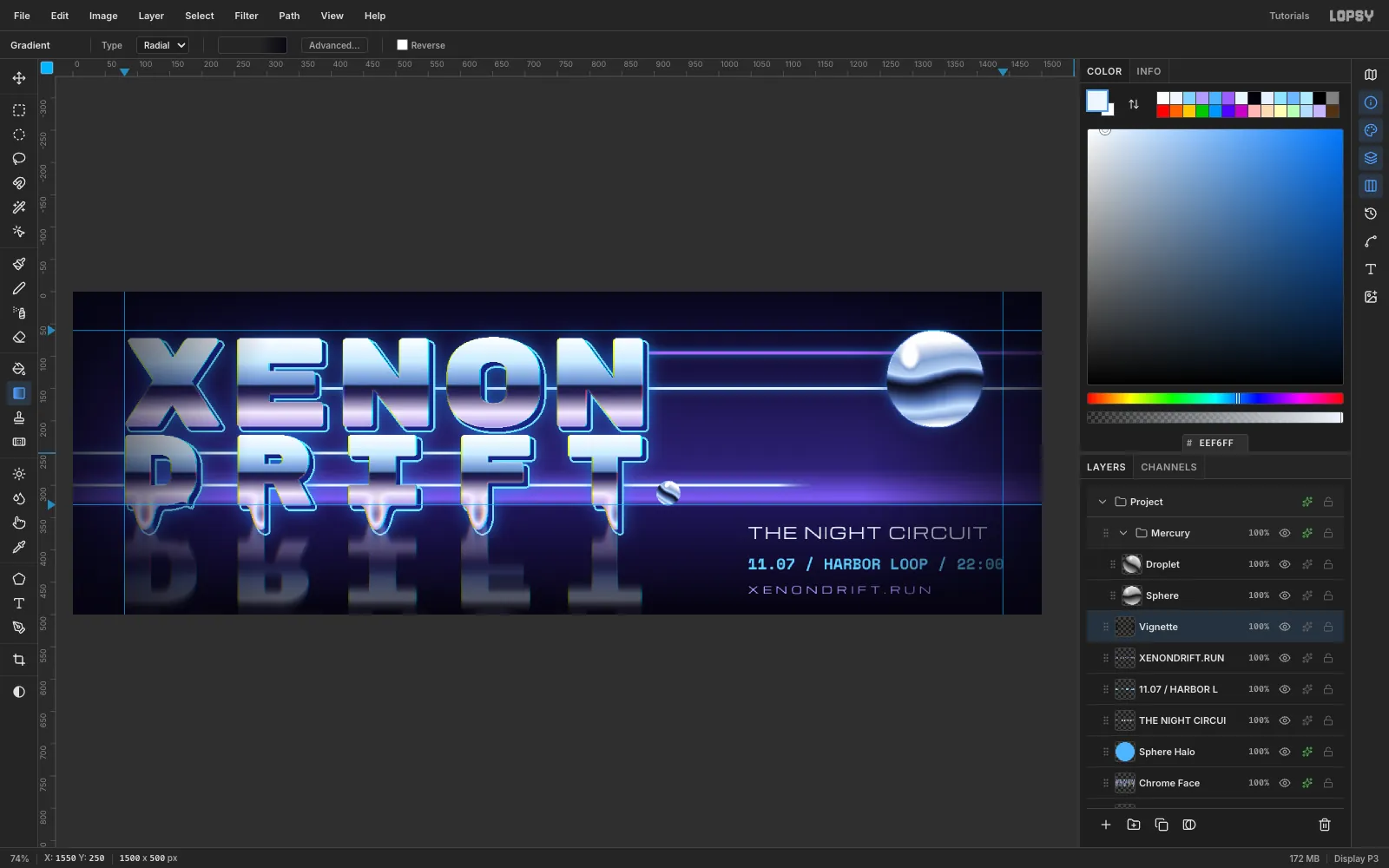Screen dimensions: 1389x868
Task: Select the Spray tool
Action: click(18, 312)
